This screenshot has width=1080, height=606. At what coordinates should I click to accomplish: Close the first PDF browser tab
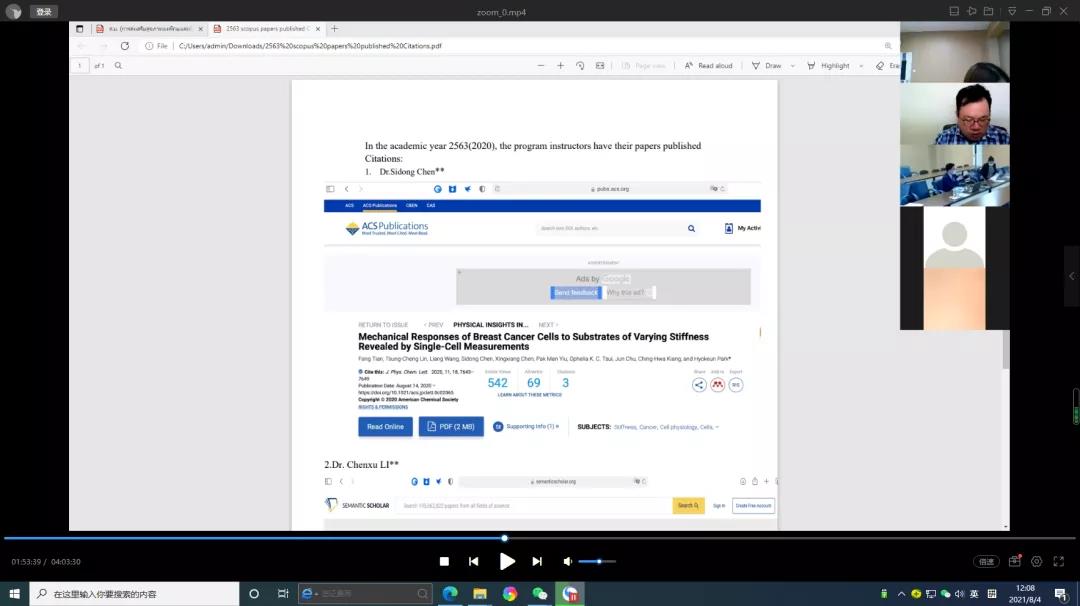(200, 29)
